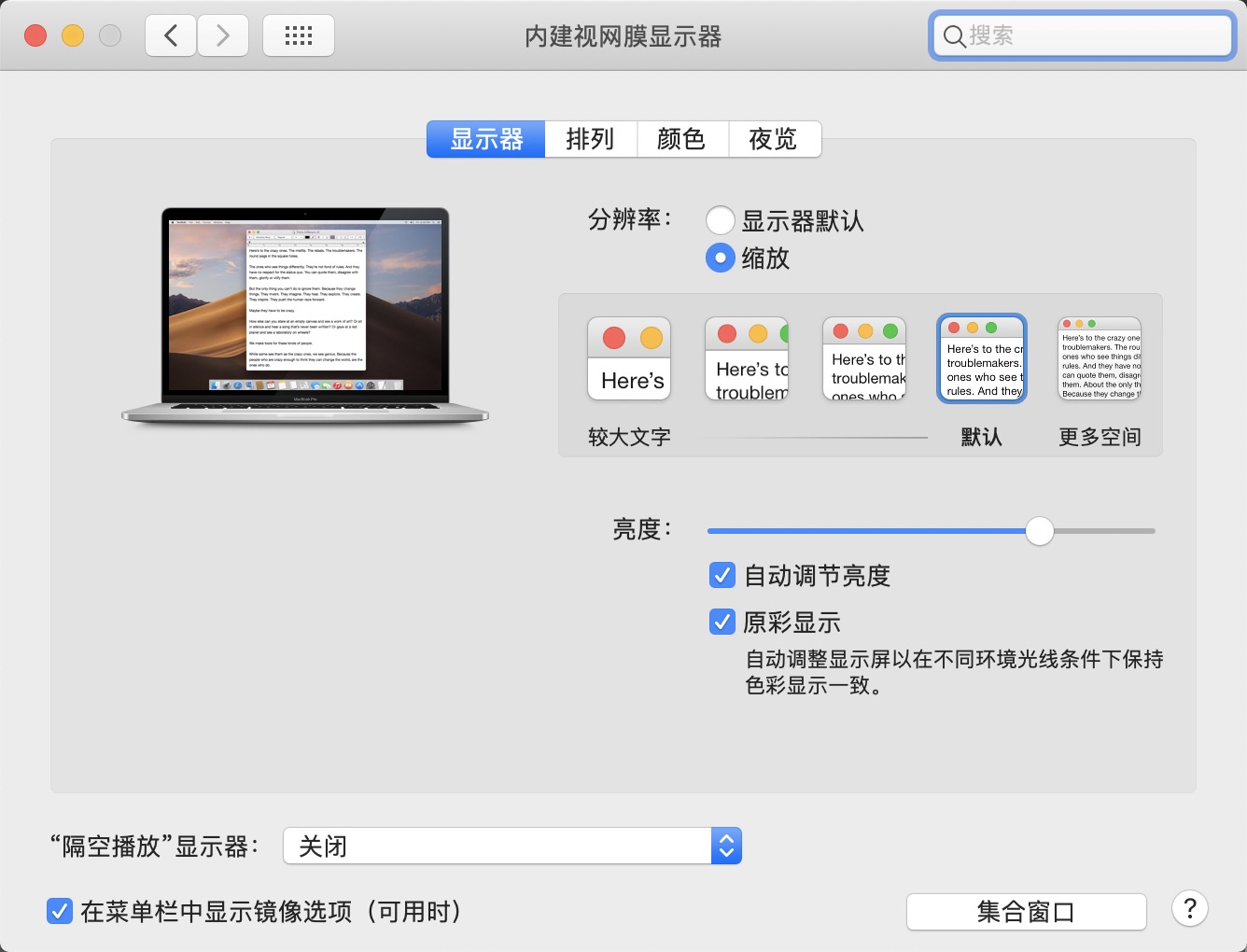Select the 默认 resolution thumbnail
This screenshot has height=952, width=1247.
[982, 359]
